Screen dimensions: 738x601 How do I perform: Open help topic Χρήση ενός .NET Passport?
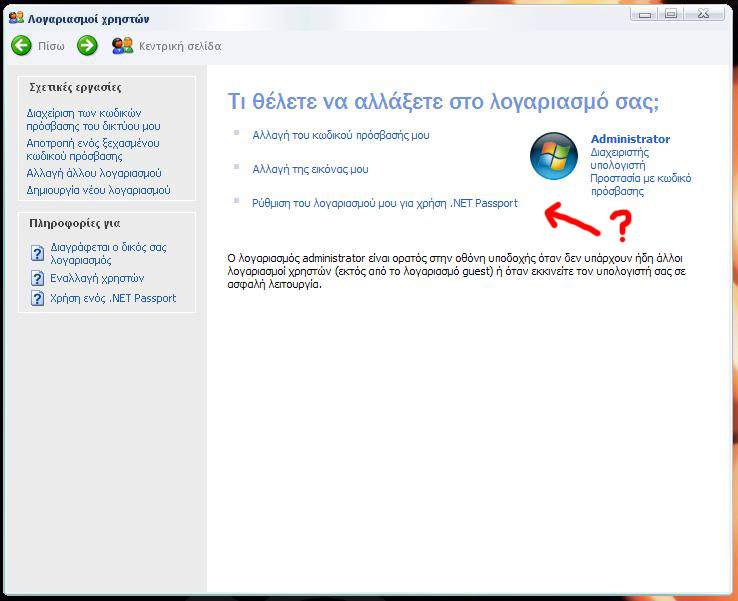113,298
